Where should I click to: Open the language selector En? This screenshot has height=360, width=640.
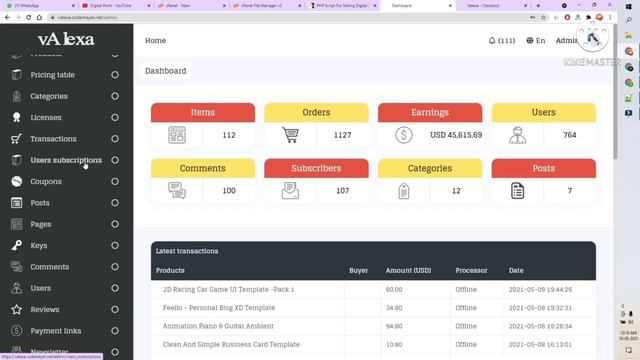[536, 40]
